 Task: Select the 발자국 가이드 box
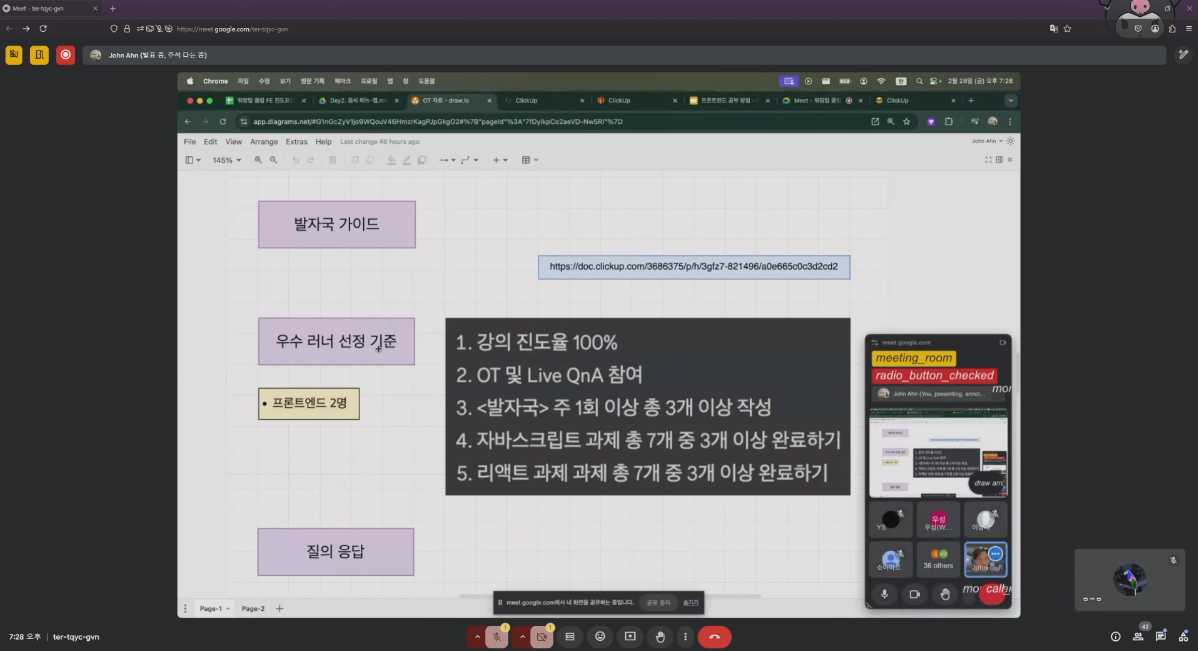[x=337, y=225]
